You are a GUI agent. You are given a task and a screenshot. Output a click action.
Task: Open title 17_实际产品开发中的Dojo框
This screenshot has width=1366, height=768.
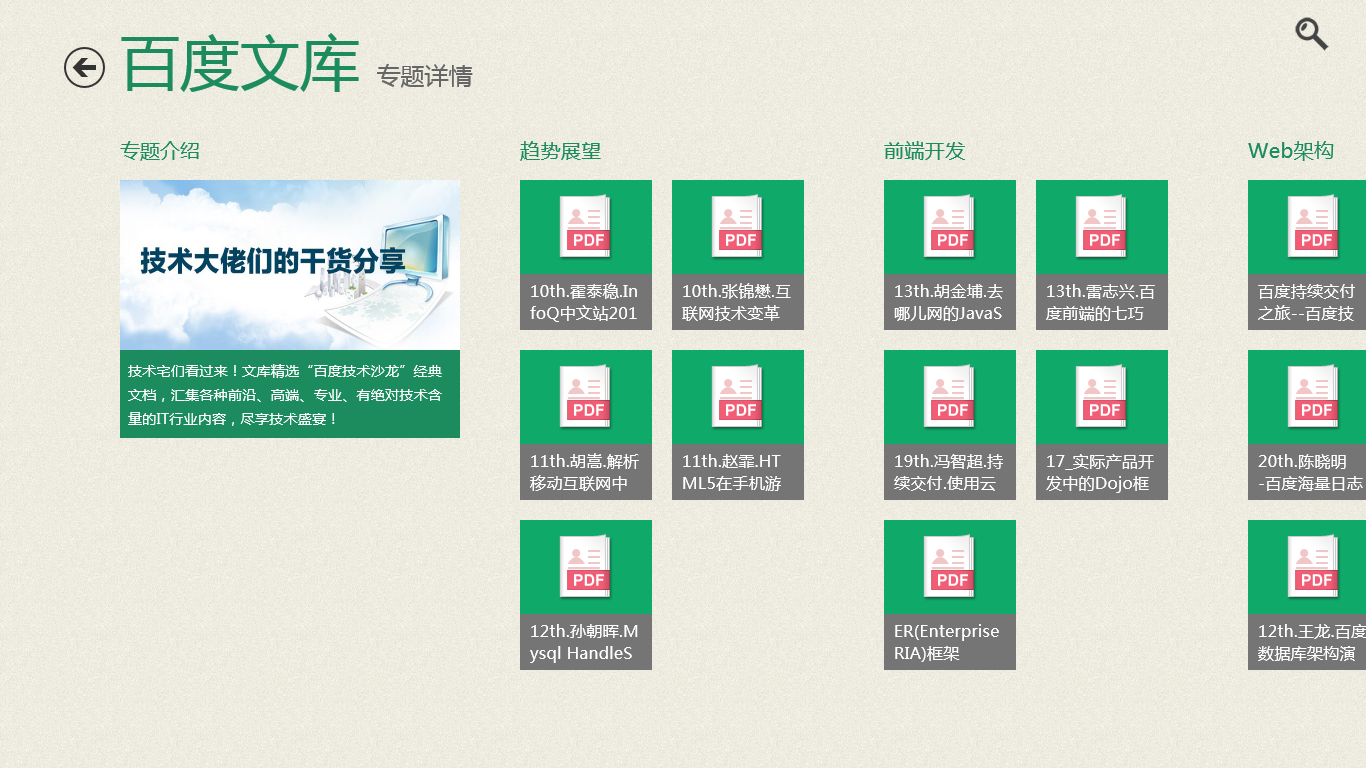1102,472
